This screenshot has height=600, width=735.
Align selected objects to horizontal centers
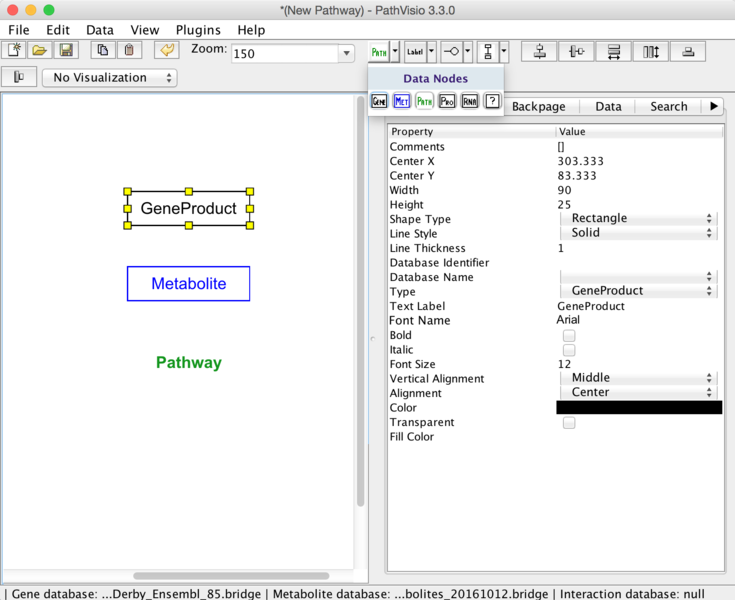[540, 52]
